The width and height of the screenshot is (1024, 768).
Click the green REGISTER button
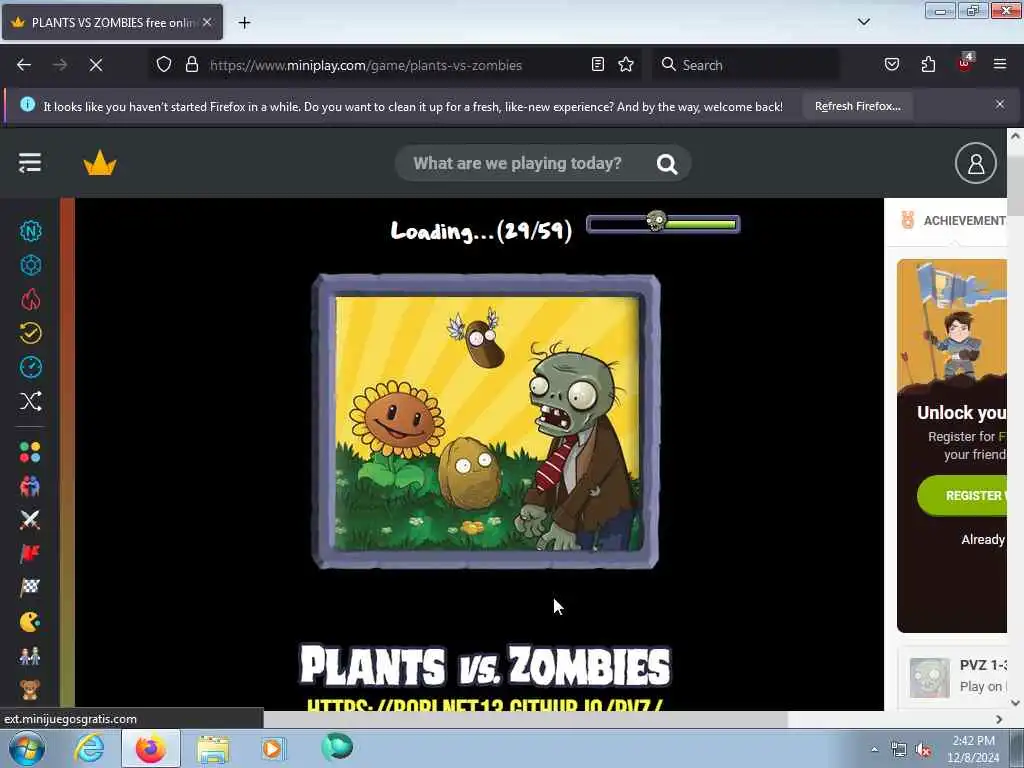(x=962, y=496)
